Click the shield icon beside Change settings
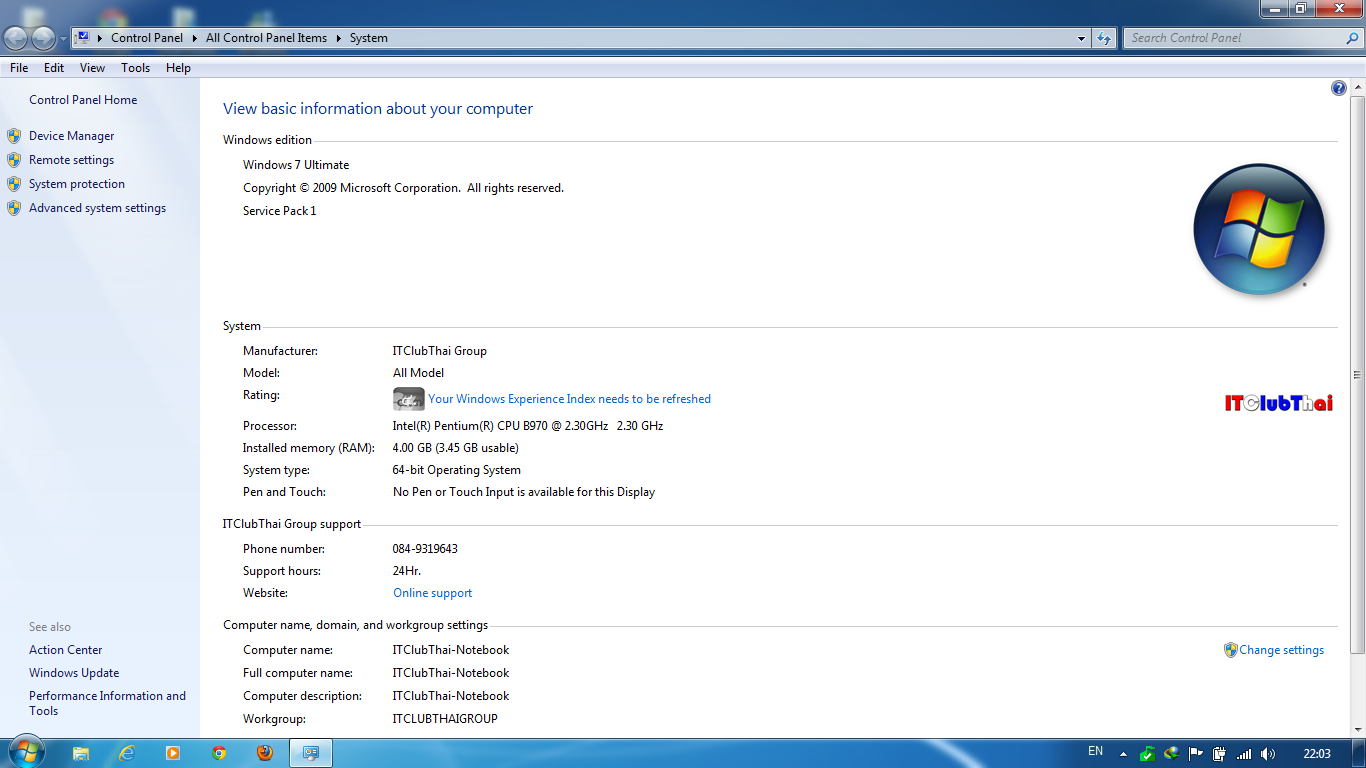The width and height of the screenshot is (1366, 768). coord(1231,650)
